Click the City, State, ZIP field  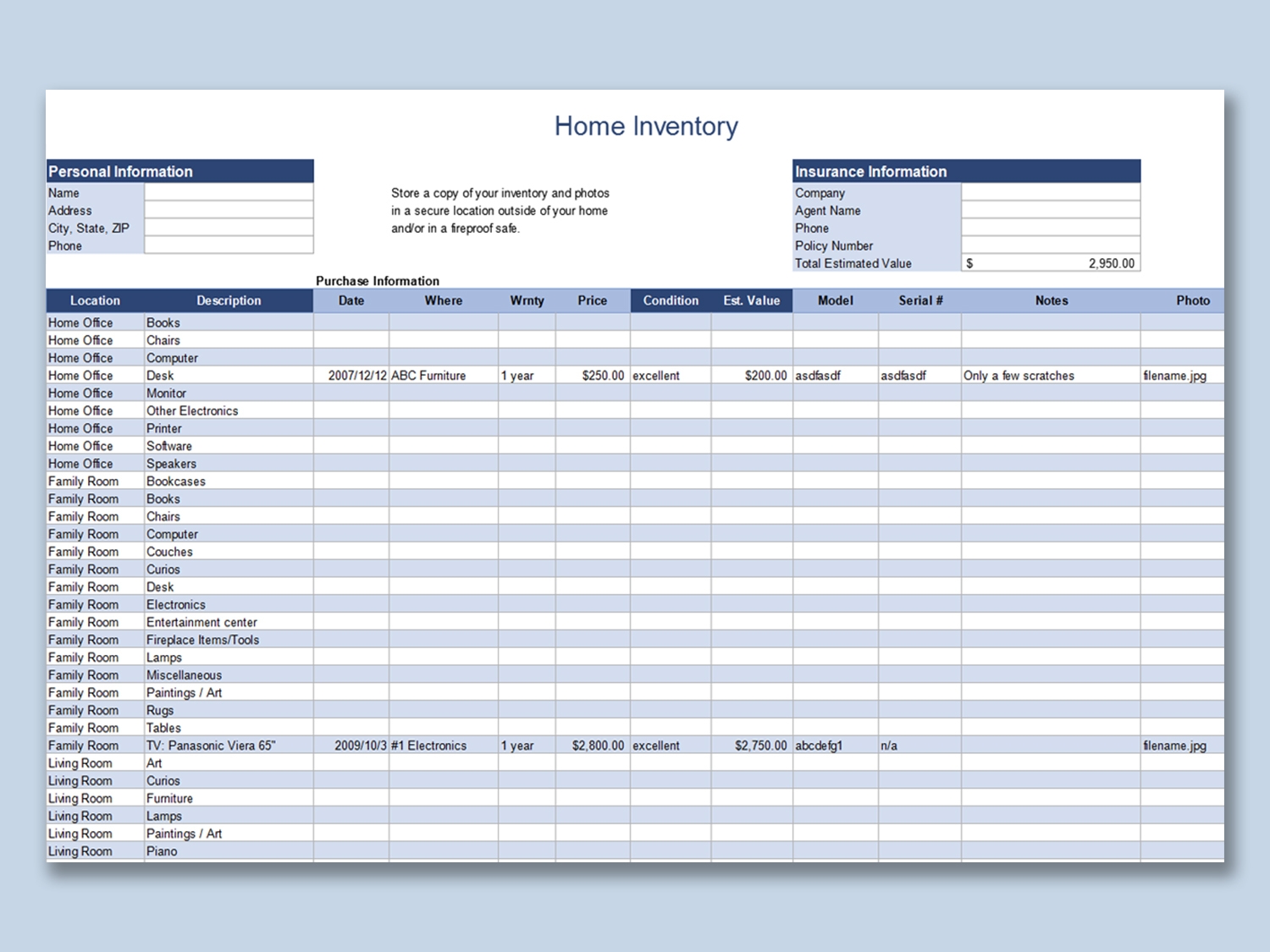(227, 228)
